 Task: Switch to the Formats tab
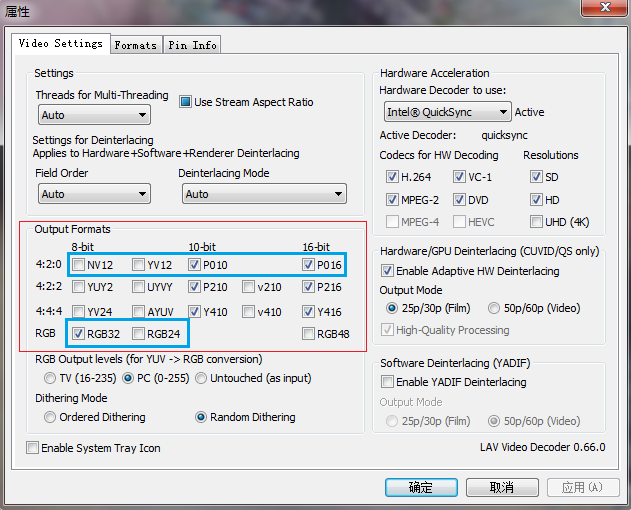135,45
